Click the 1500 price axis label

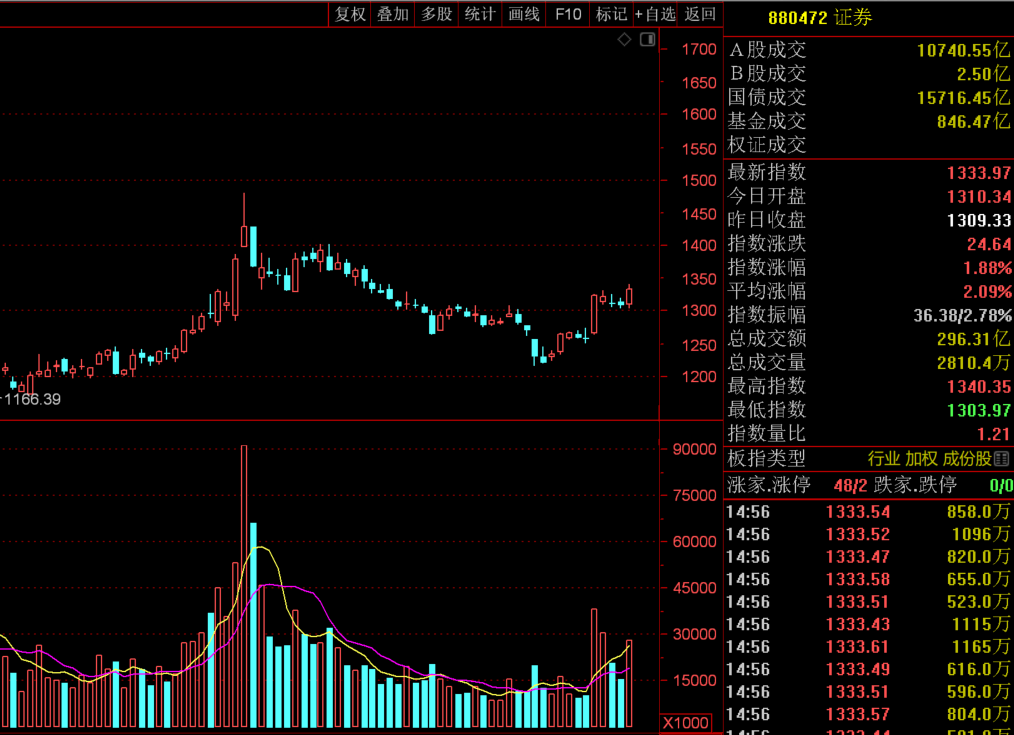pyautogui.click(x=699, y=181)
